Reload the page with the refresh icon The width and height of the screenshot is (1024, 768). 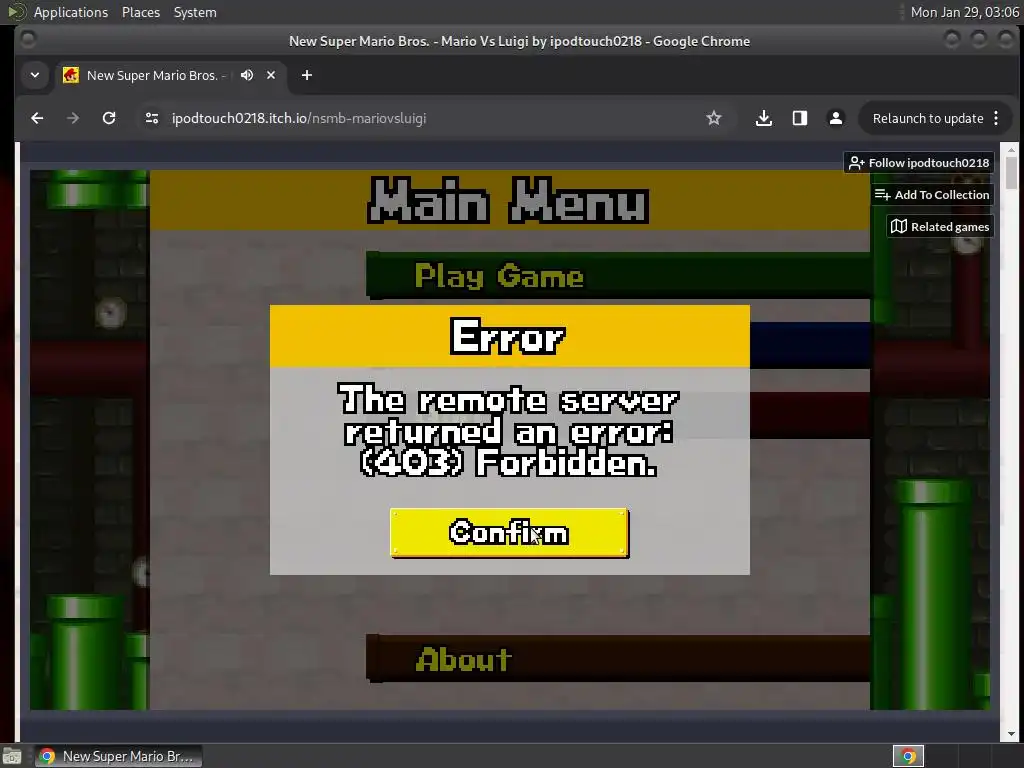(x=109, y=118)
